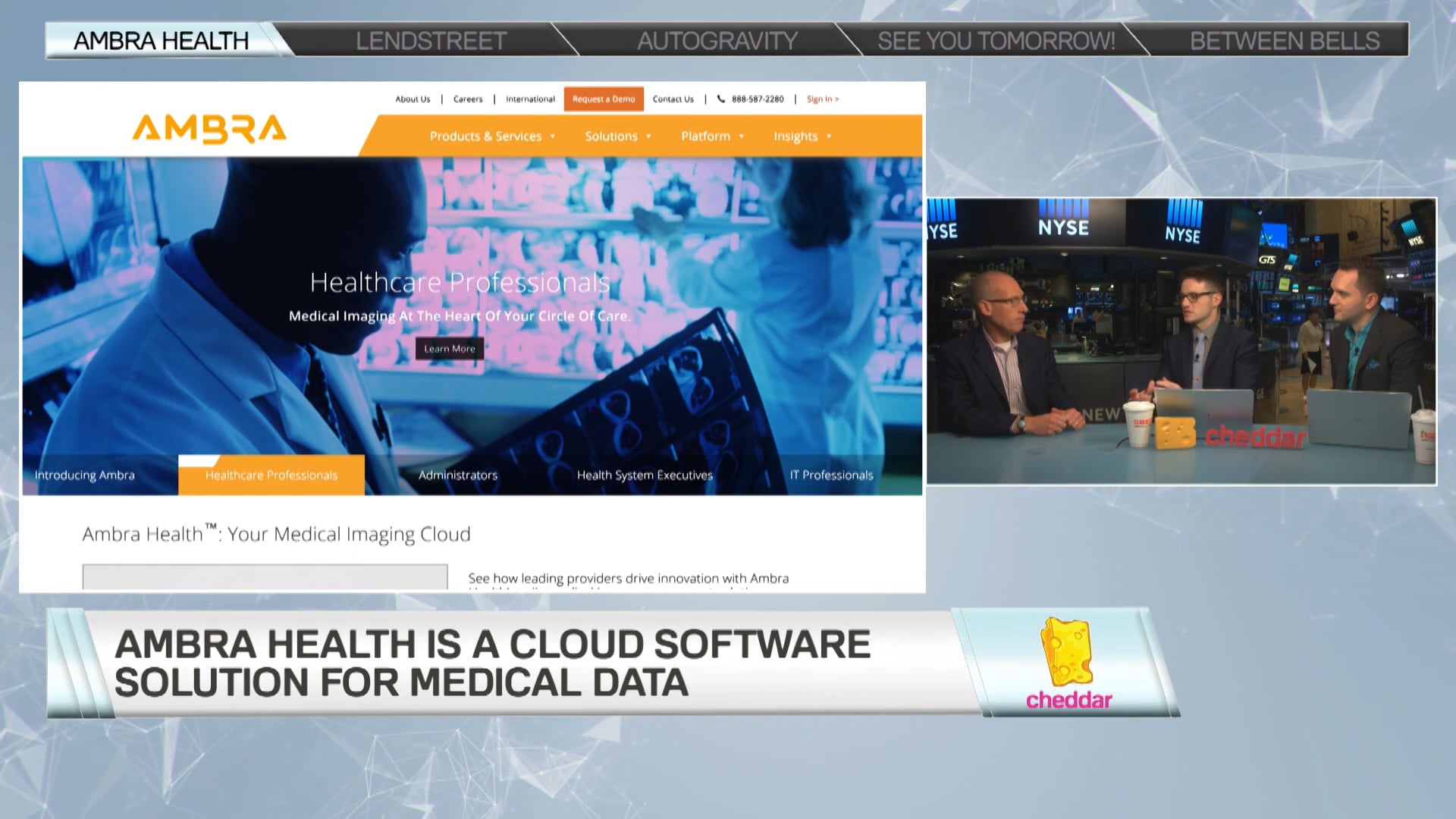Click the NYSE studio video feed

[x=1181, y=341]
